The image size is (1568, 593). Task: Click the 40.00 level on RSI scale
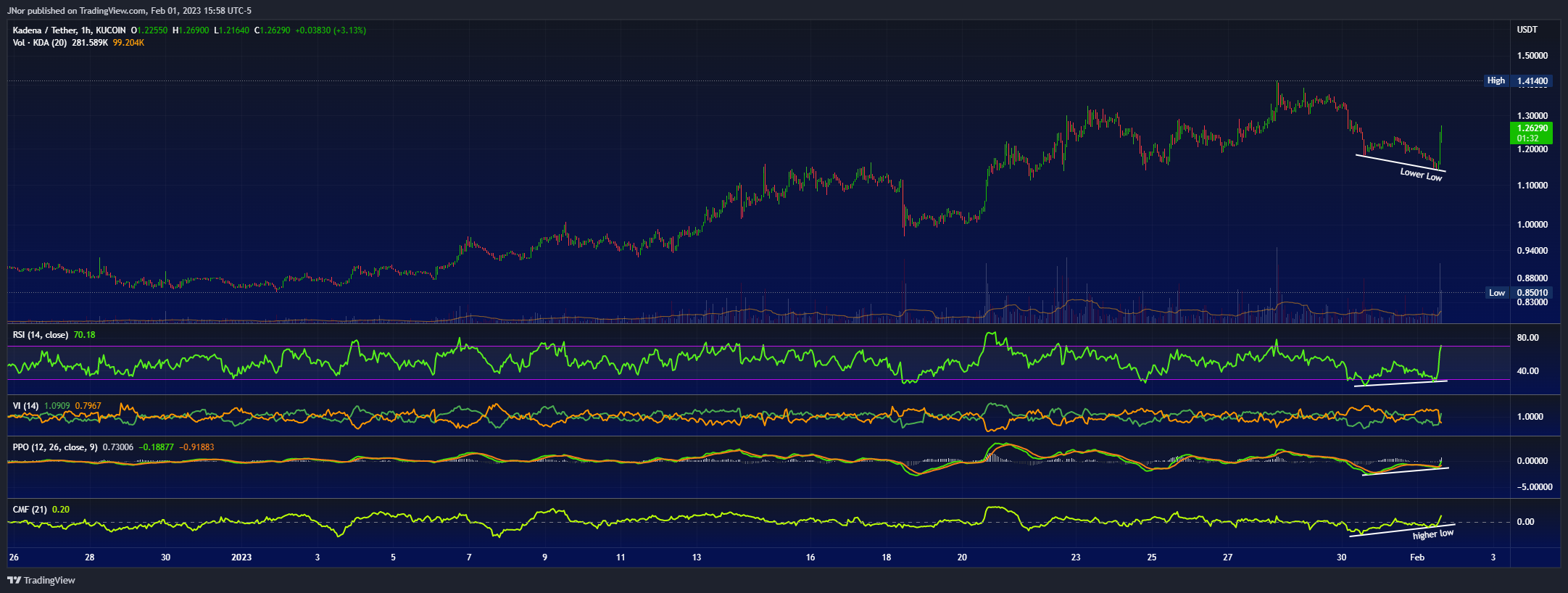coord(1527,371)
